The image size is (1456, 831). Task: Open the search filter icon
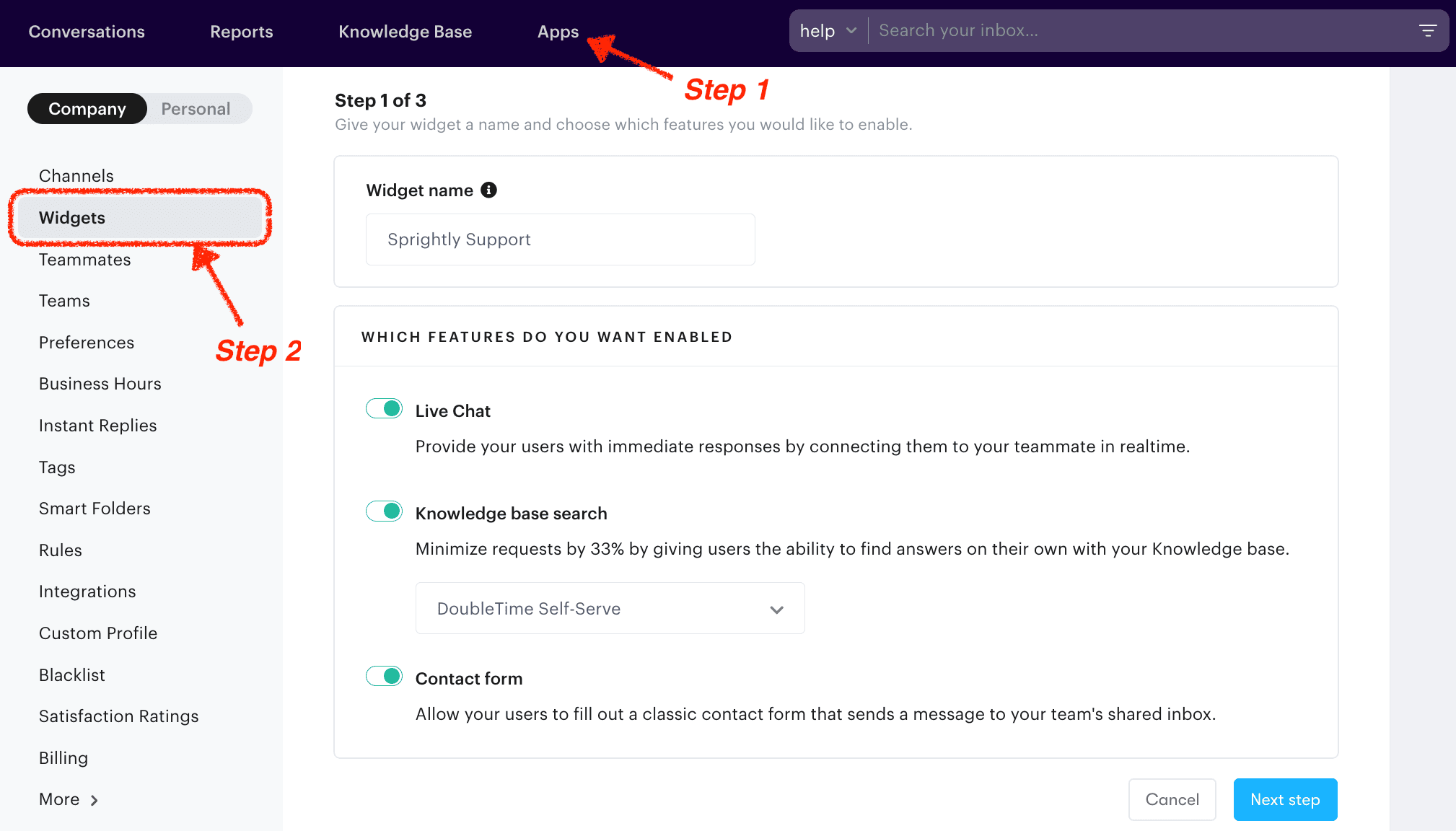click(1430, 30)
